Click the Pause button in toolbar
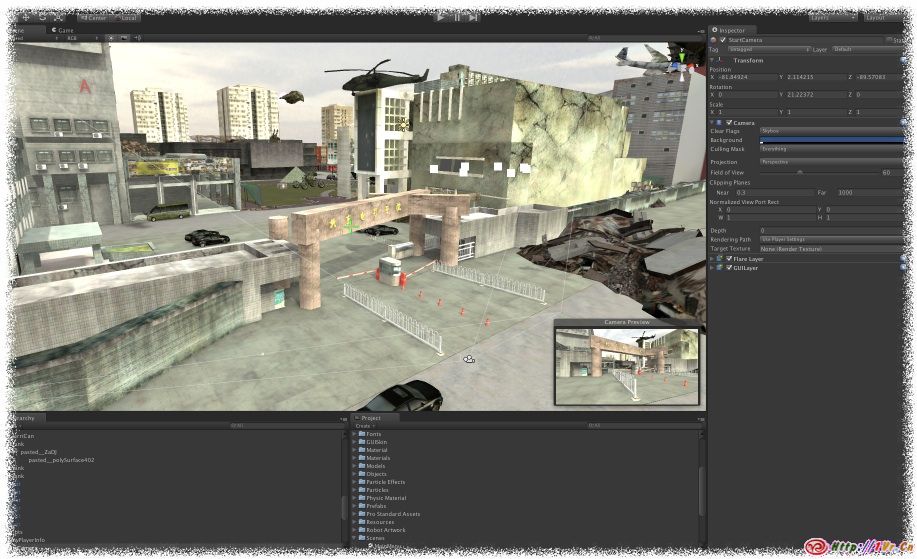Screen dimensions: 917x559 click(457, 16)
